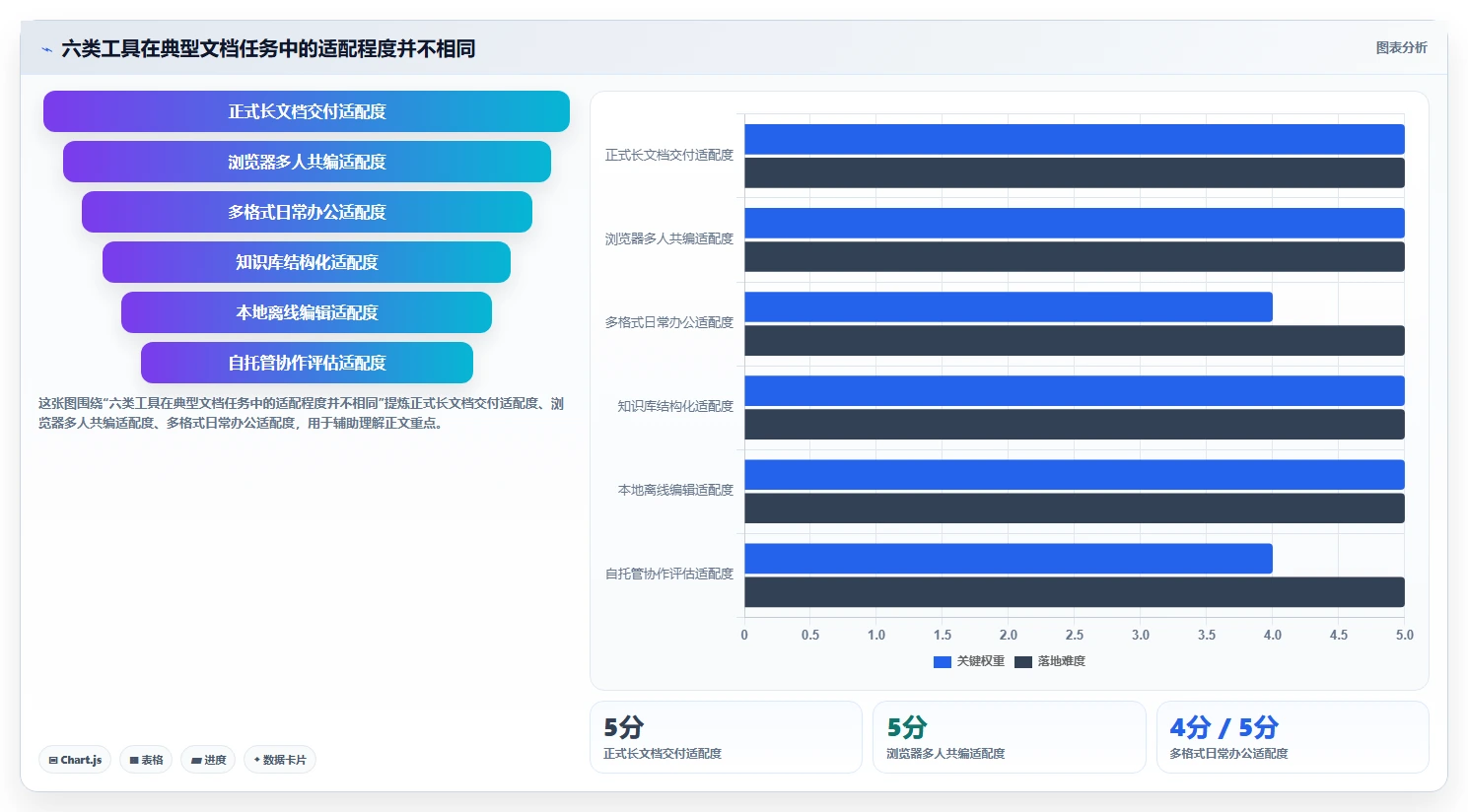Select the 正式长文档交付适配度 funnel bar
1468x812 pixels.
(x=307, y=111)
